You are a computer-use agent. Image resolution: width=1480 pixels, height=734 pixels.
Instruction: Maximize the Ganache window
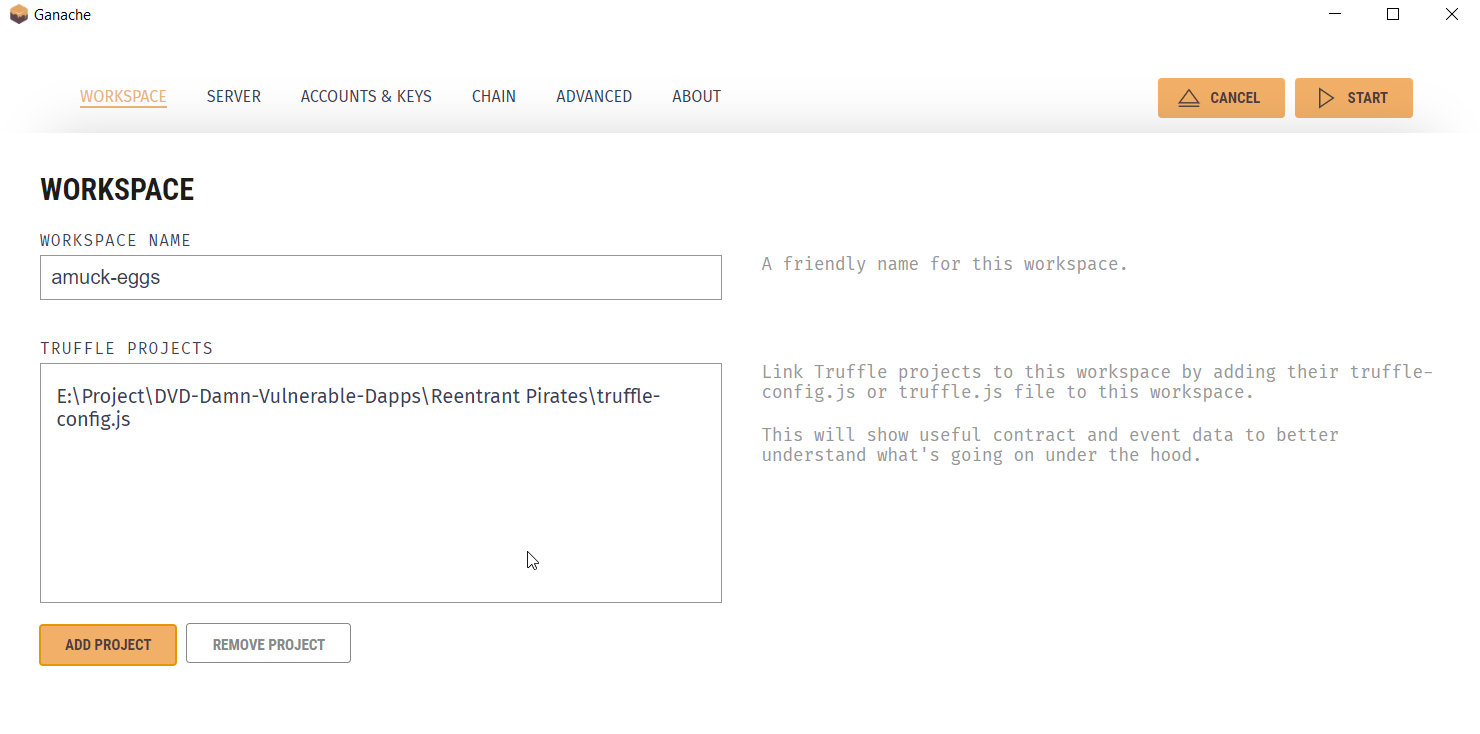click(x=1393, y=15)
